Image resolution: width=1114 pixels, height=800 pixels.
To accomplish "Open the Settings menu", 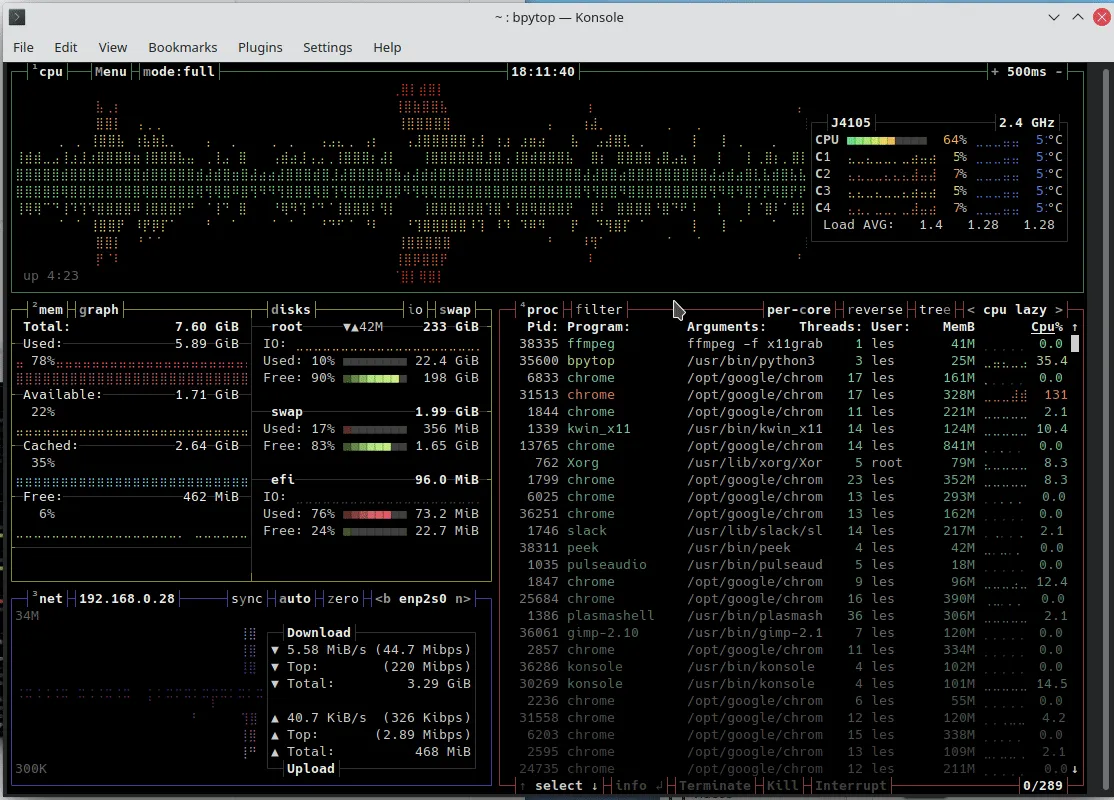I will [x=328, y=47].
